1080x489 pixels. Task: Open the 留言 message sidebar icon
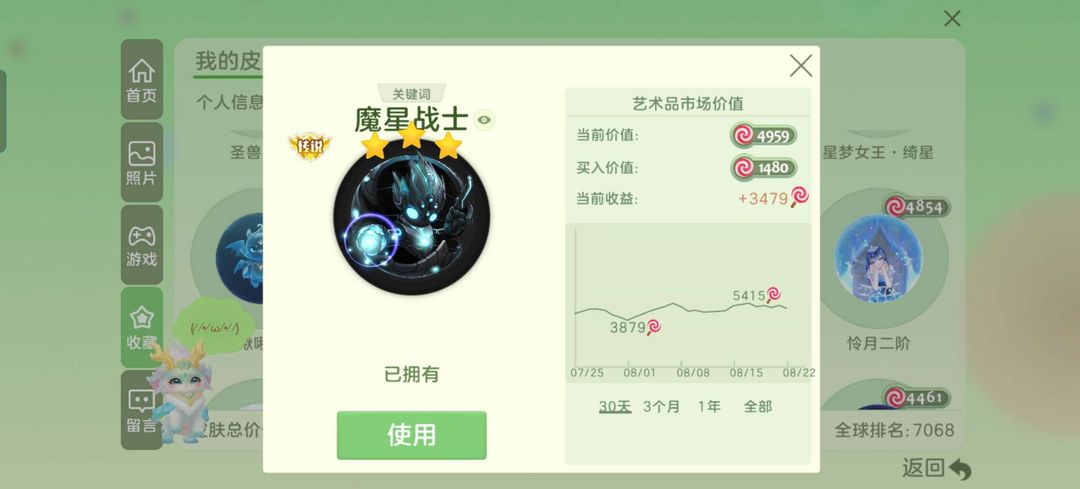[x=142, y=410]
